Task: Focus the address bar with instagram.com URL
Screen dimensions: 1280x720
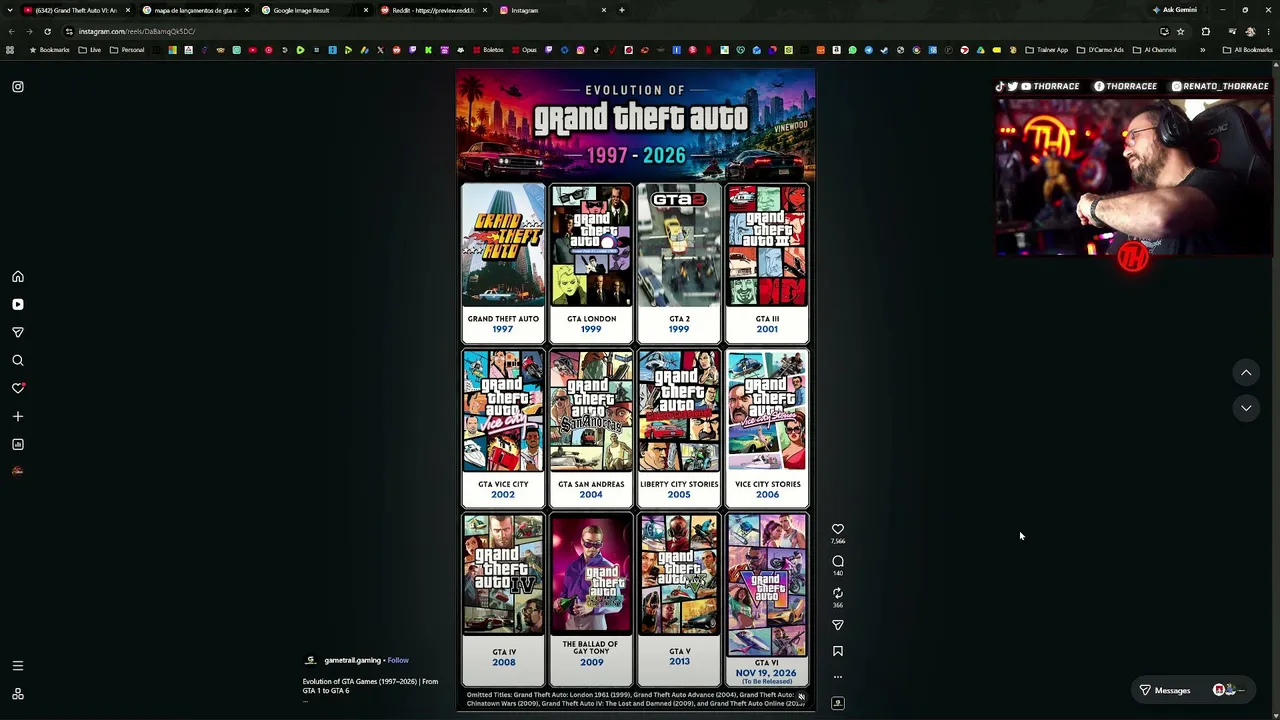Action: (600, 31)
